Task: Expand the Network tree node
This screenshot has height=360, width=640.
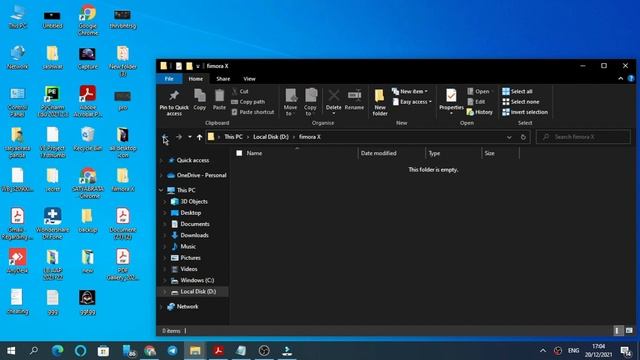Action: (x=162, y=307)
